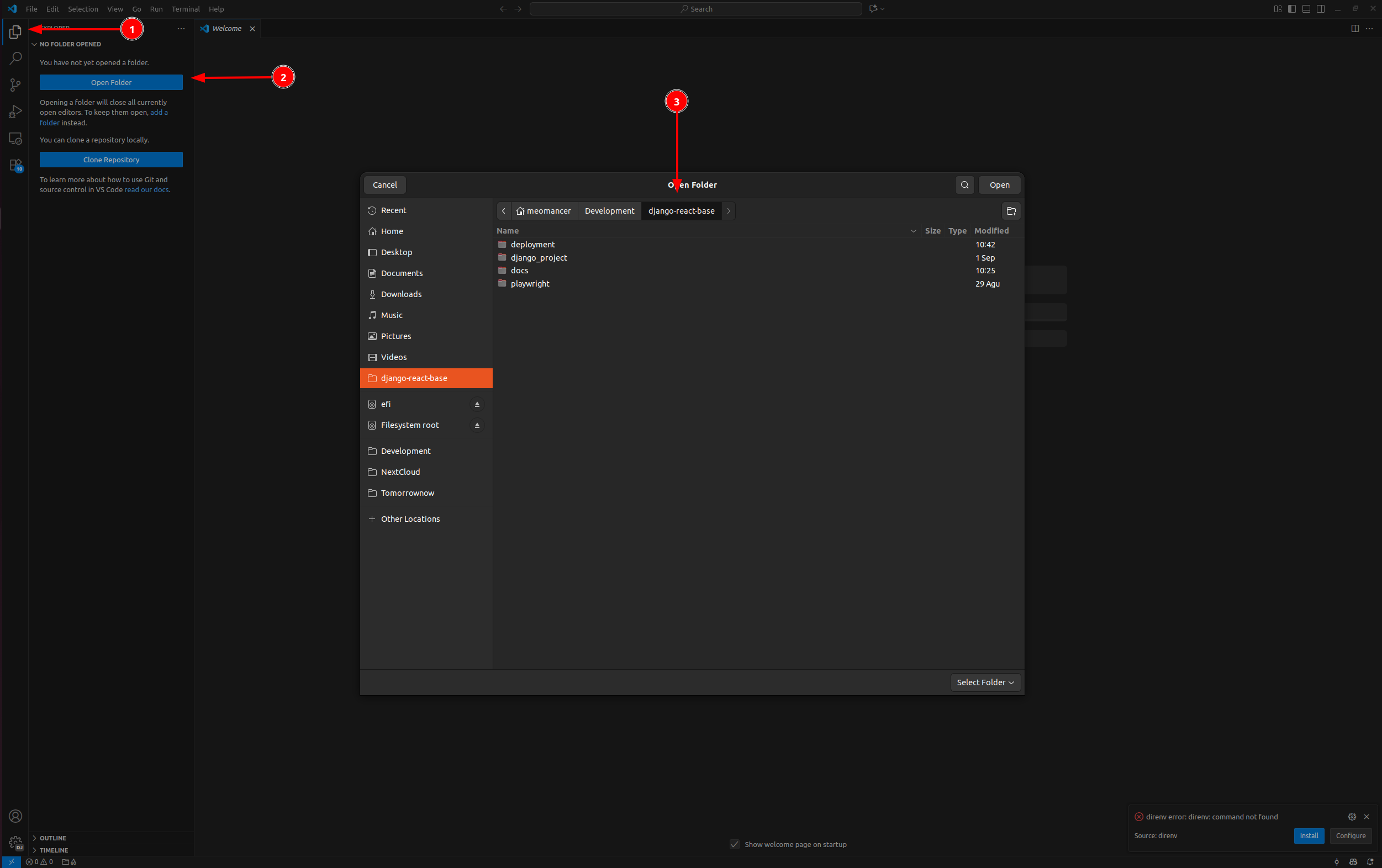Toggle Show welcome page on startup checkbox

click(x=734, y=844)
